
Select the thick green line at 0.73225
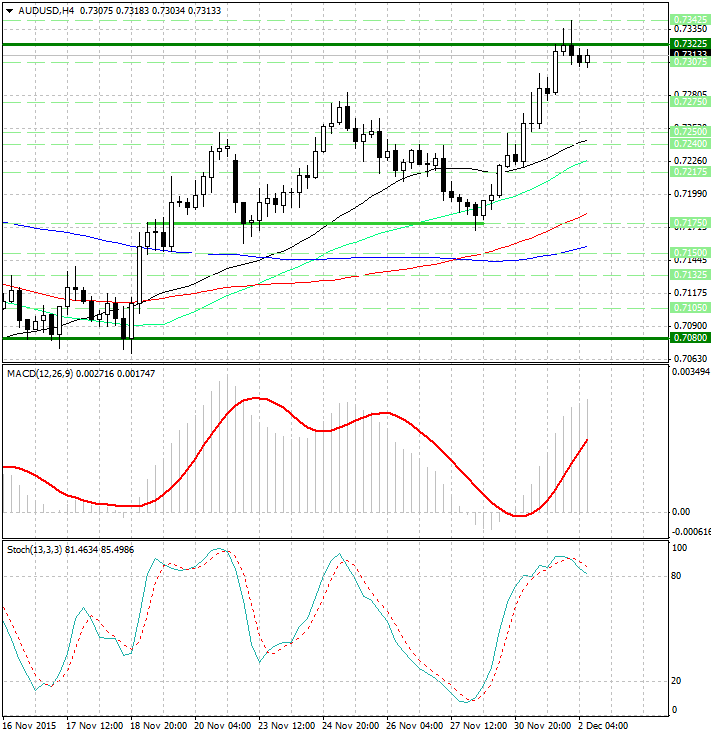pyautogui.click(x=336, y=44)
